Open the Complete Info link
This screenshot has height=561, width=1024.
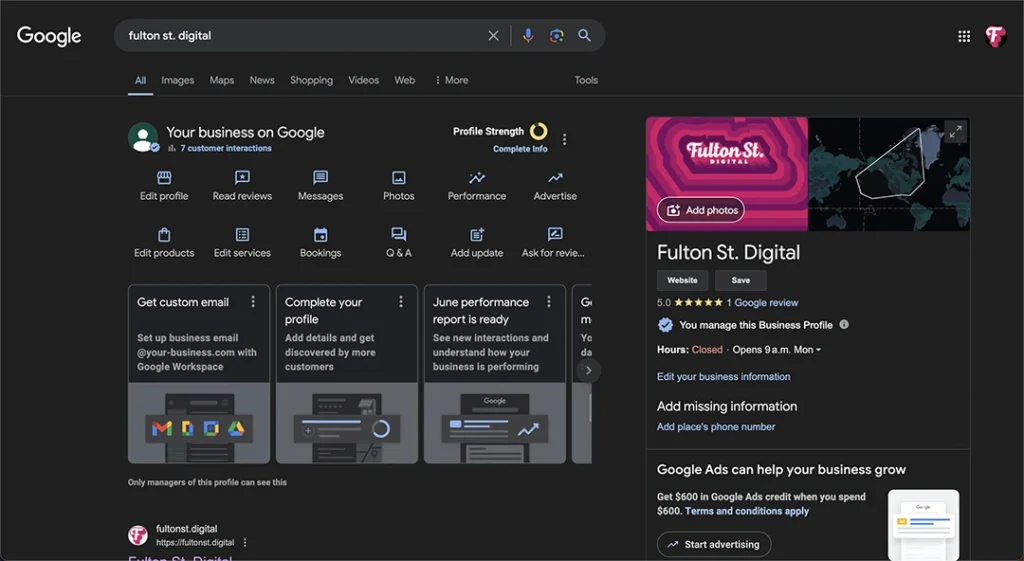(x=520, y=149)
